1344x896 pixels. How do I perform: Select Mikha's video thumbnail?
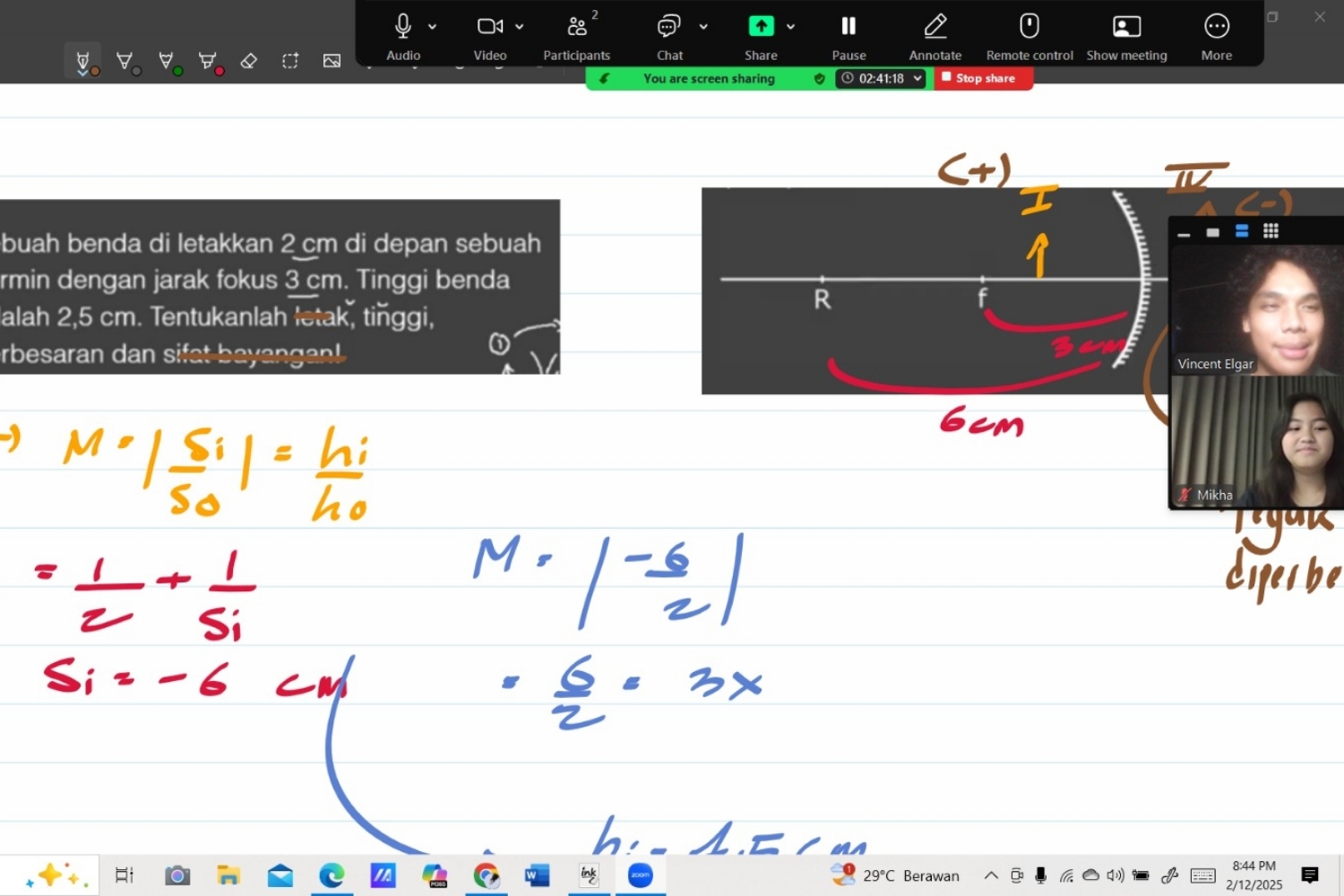[x=1257, y=441]
